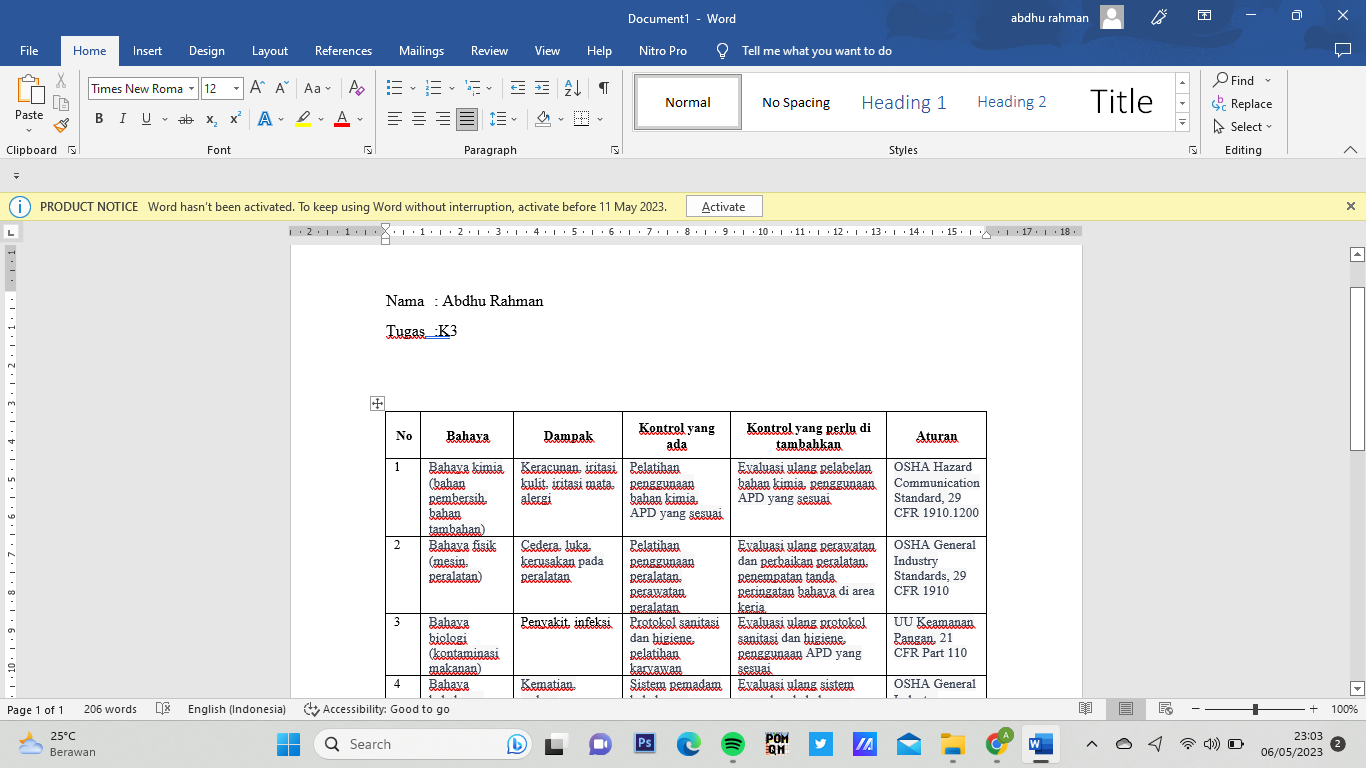Image resolution: width=1366 pixels, height=768 pixels.
Task: Click the vertical scrollbar down arrow
Action: [1357, 688]
